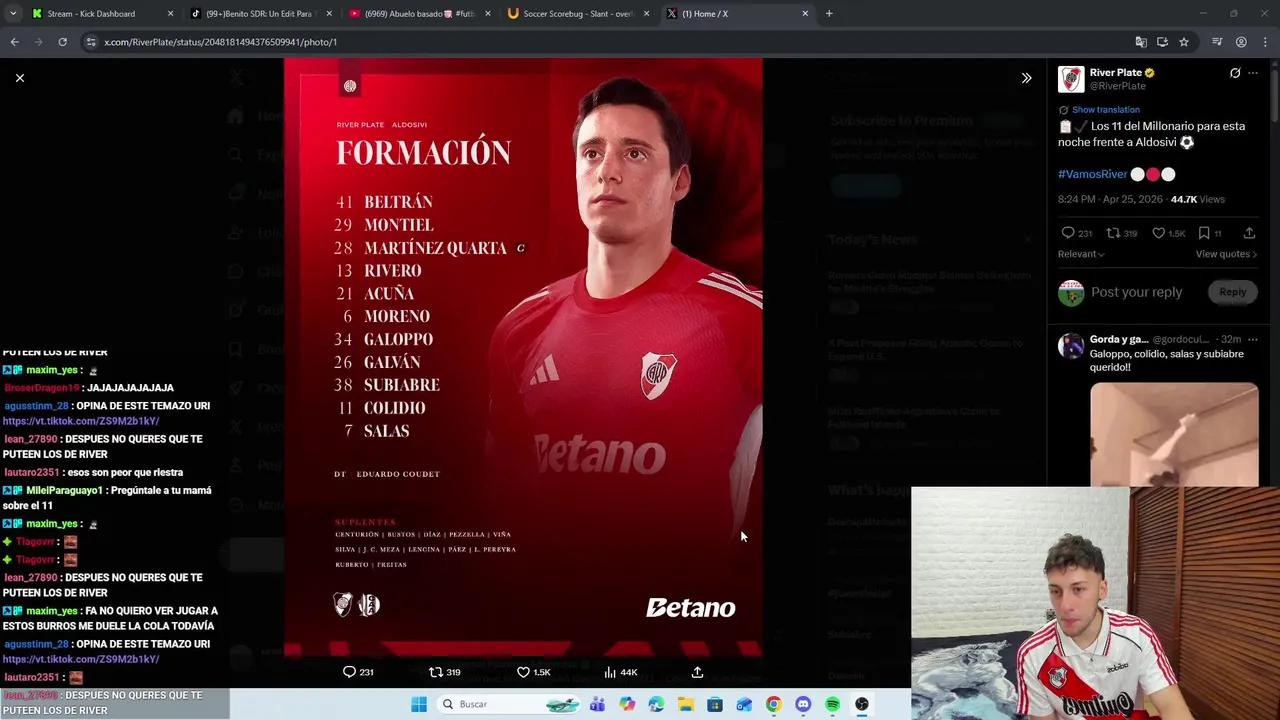Screen dimensions: 1280x720
Task: Open Copilot from taskbar
Action: [x=627, y=704]
